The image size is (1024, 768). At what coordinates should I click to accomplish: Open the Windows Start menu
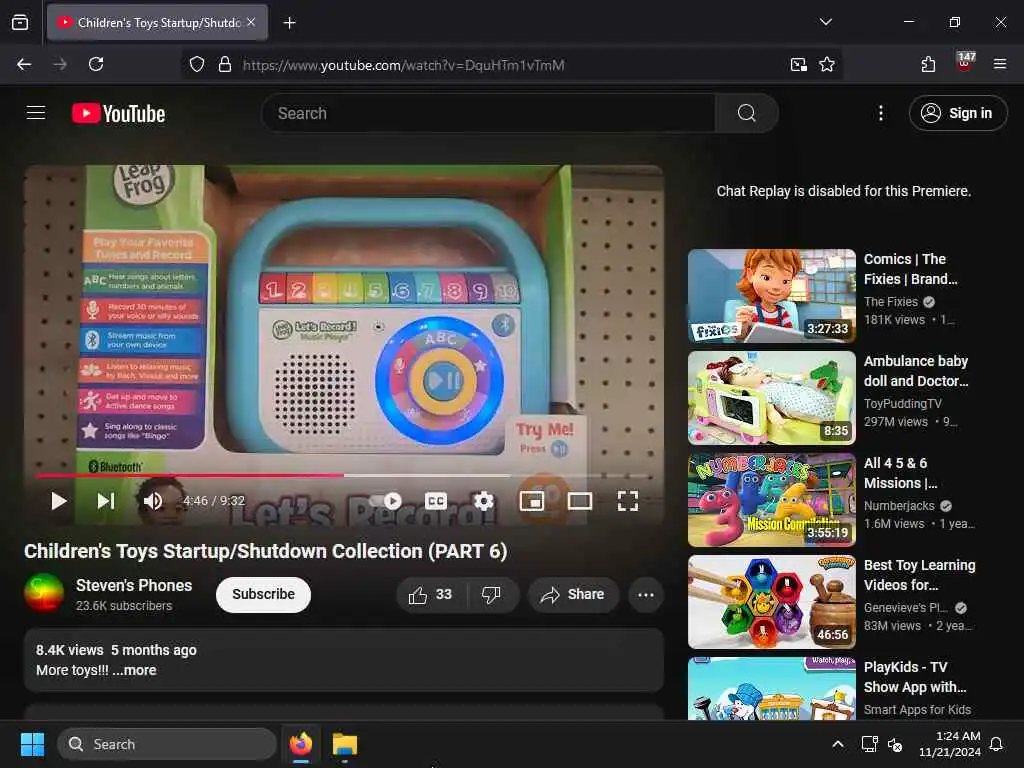[x=32, y=744]
